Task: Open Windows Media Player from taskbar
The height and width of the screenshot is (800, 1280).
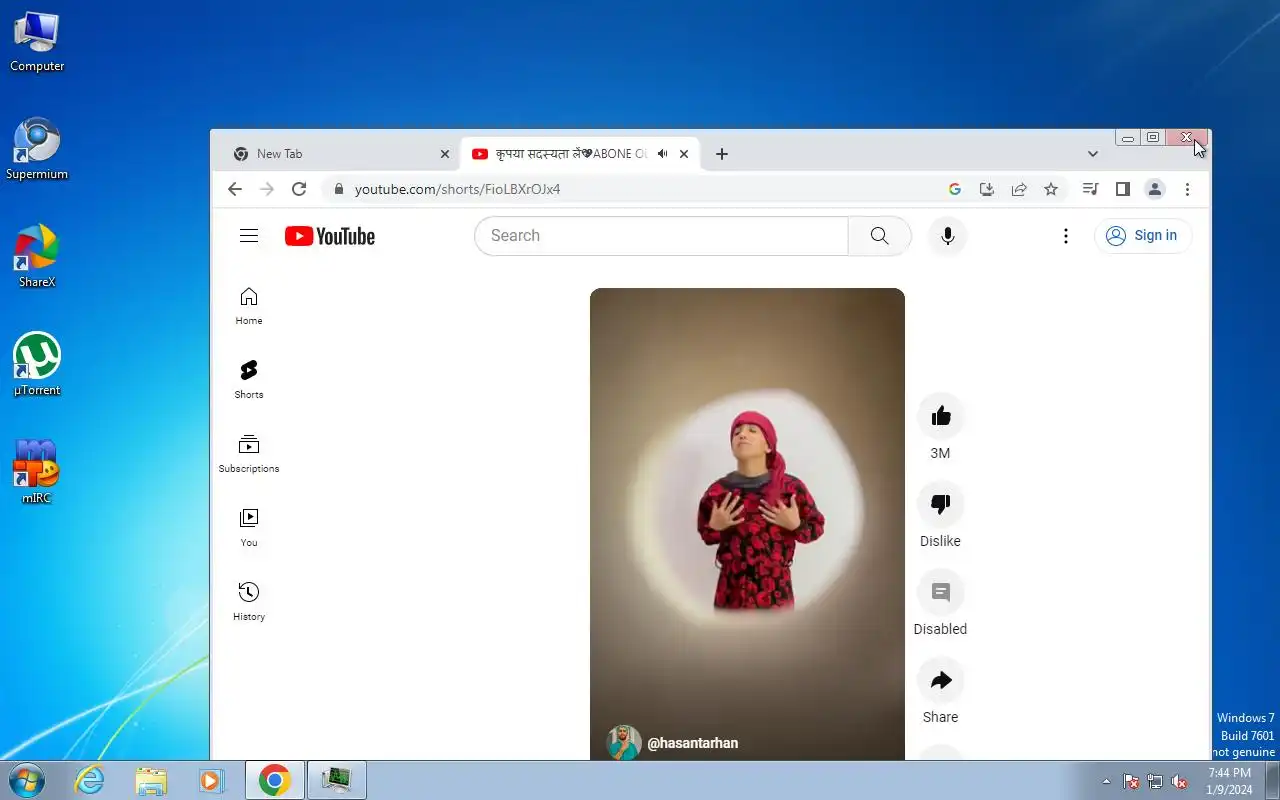Action: [x=212, y=780]
